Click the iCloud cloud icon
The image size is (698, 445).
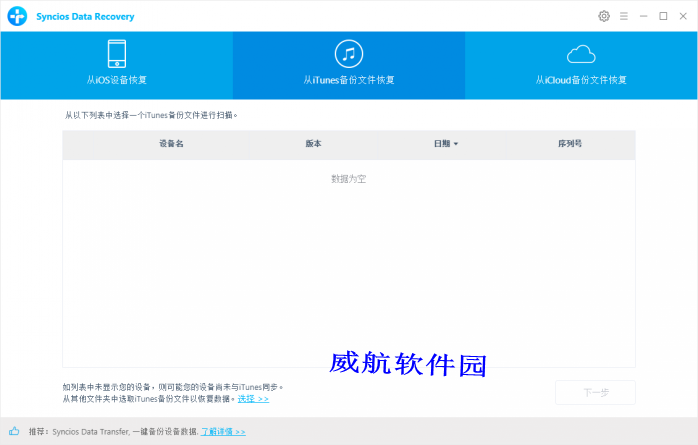(581, 54)
